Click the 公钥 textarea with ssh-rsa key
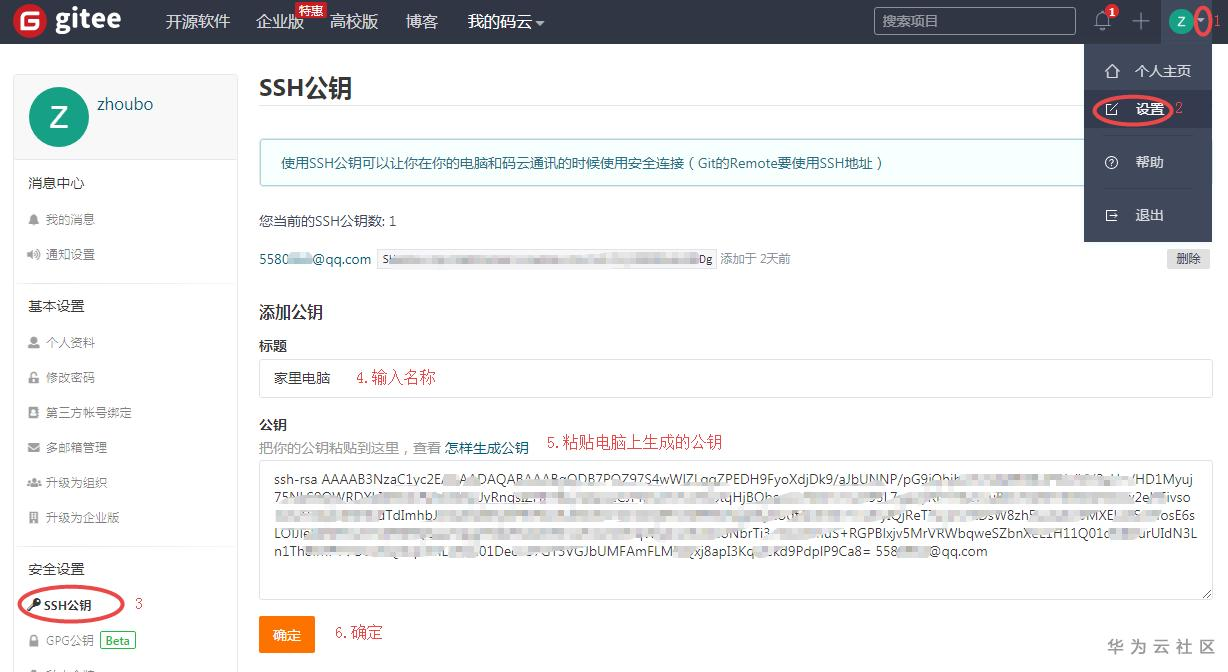This screenshot has height=672, width=1228. [735, 530]
